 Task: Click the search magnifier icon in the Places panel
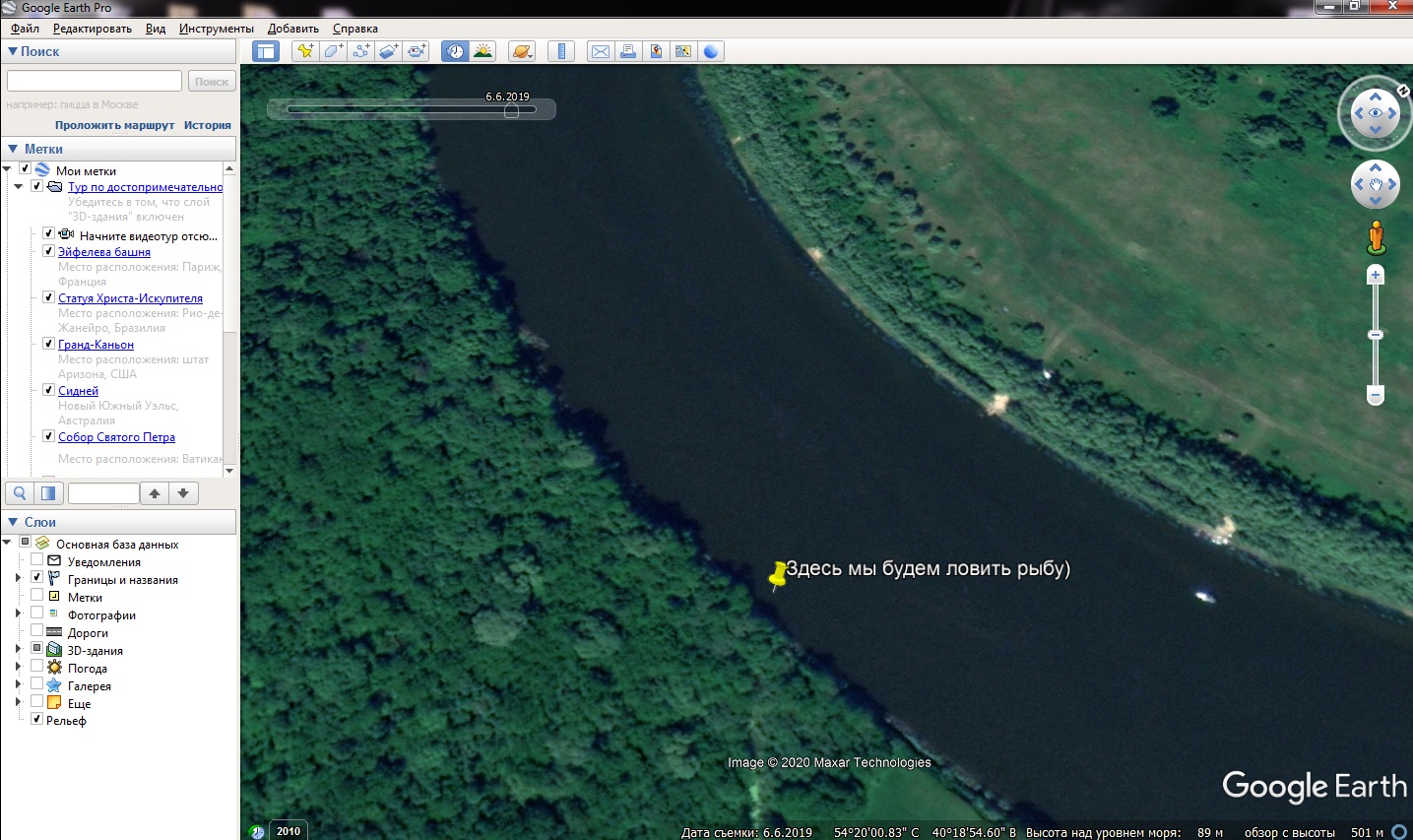19,493
